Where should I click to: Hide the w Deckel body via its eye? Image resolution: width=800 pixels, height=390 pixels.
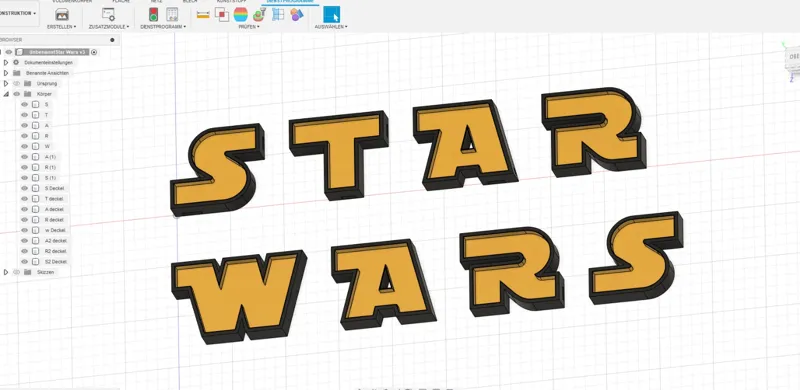[x=24, y=230]
